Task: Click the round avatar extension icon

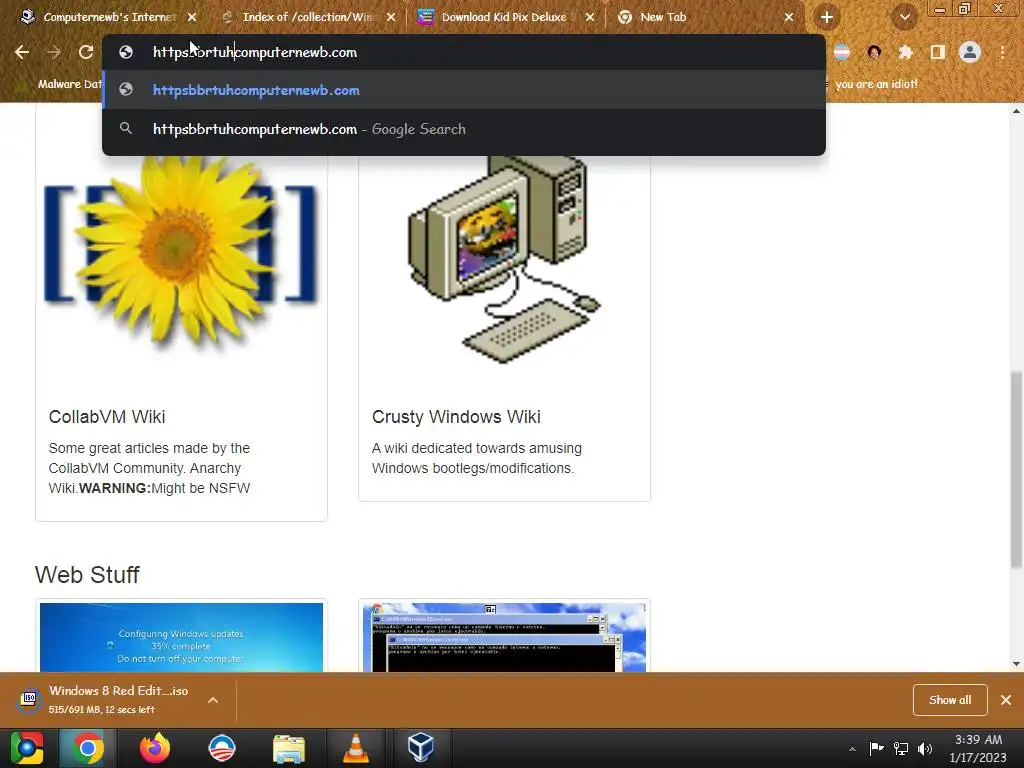Action: 874,52
